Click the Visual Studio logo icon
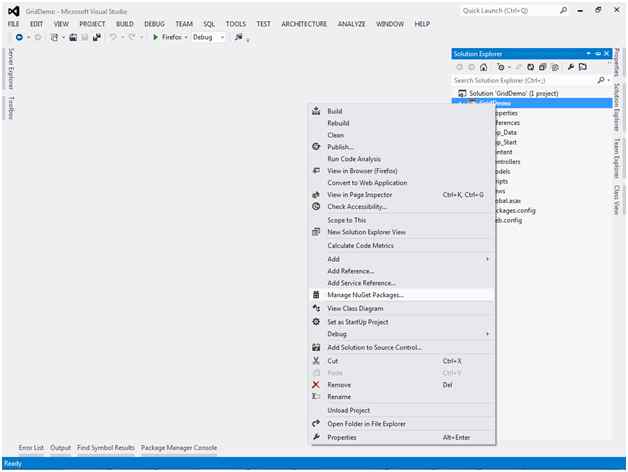This screenshot has height=472, width=628. pyautogui.click(x=14, y=11)
